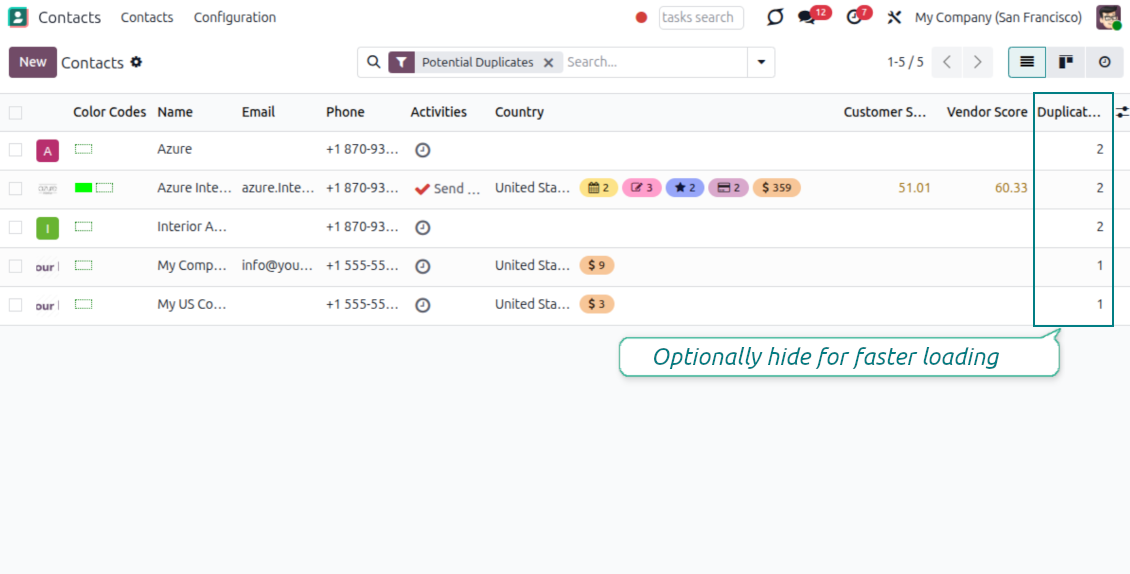The height and width of the screenshot is (574, 1130).
Task: Tick the checkbox for the Azure row
Action: (15, 150)
